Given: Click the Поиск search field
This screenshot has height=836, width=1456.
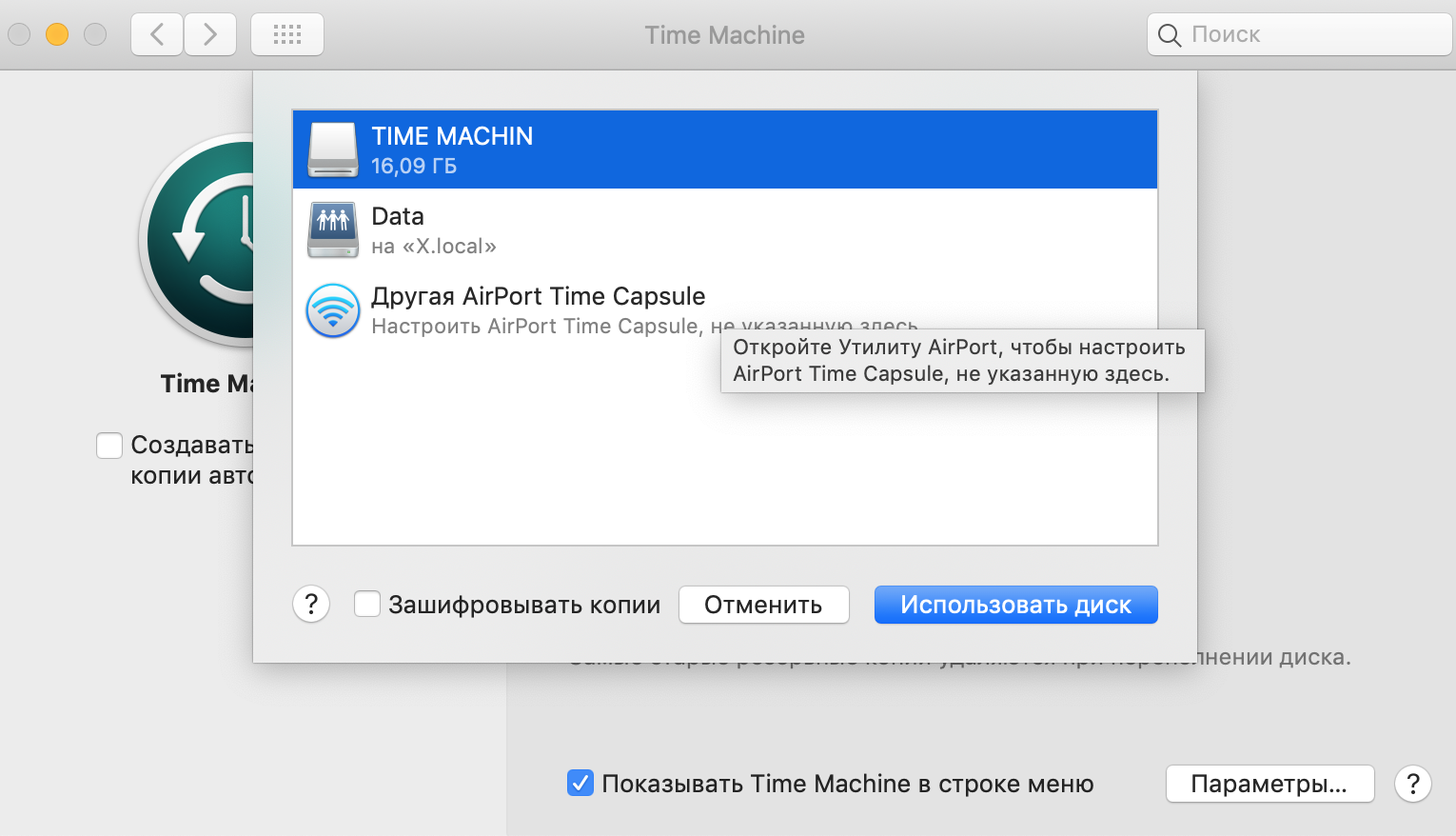Looking at the screenshot, I should pyautogui.click(x=1299, y=34).
